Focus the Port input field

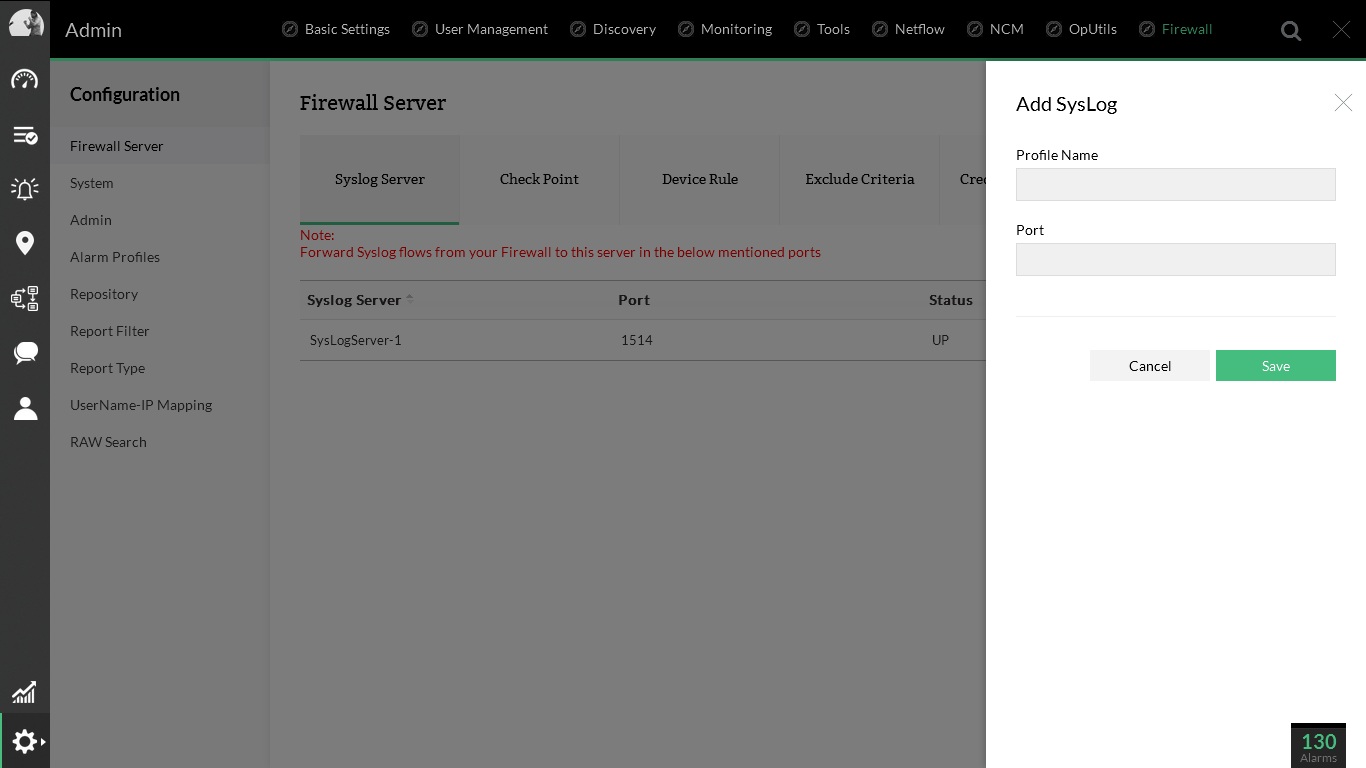[1175, 259]
